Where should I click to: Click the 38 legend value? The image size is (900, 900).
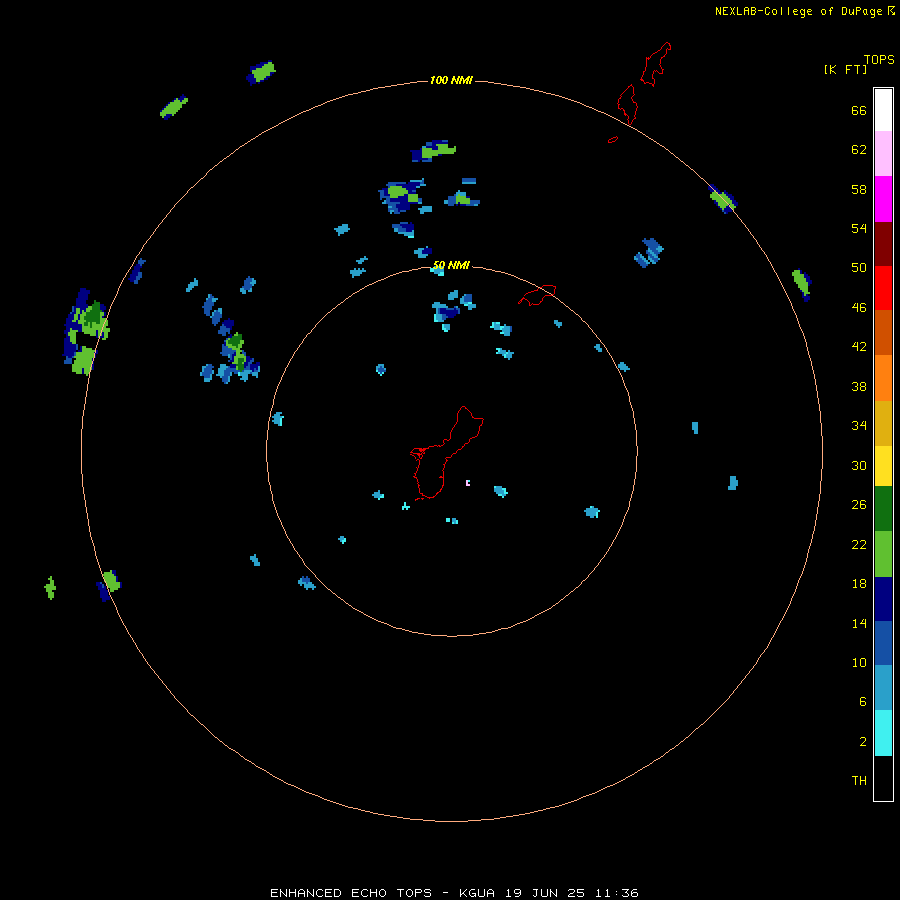click(859, 386)
